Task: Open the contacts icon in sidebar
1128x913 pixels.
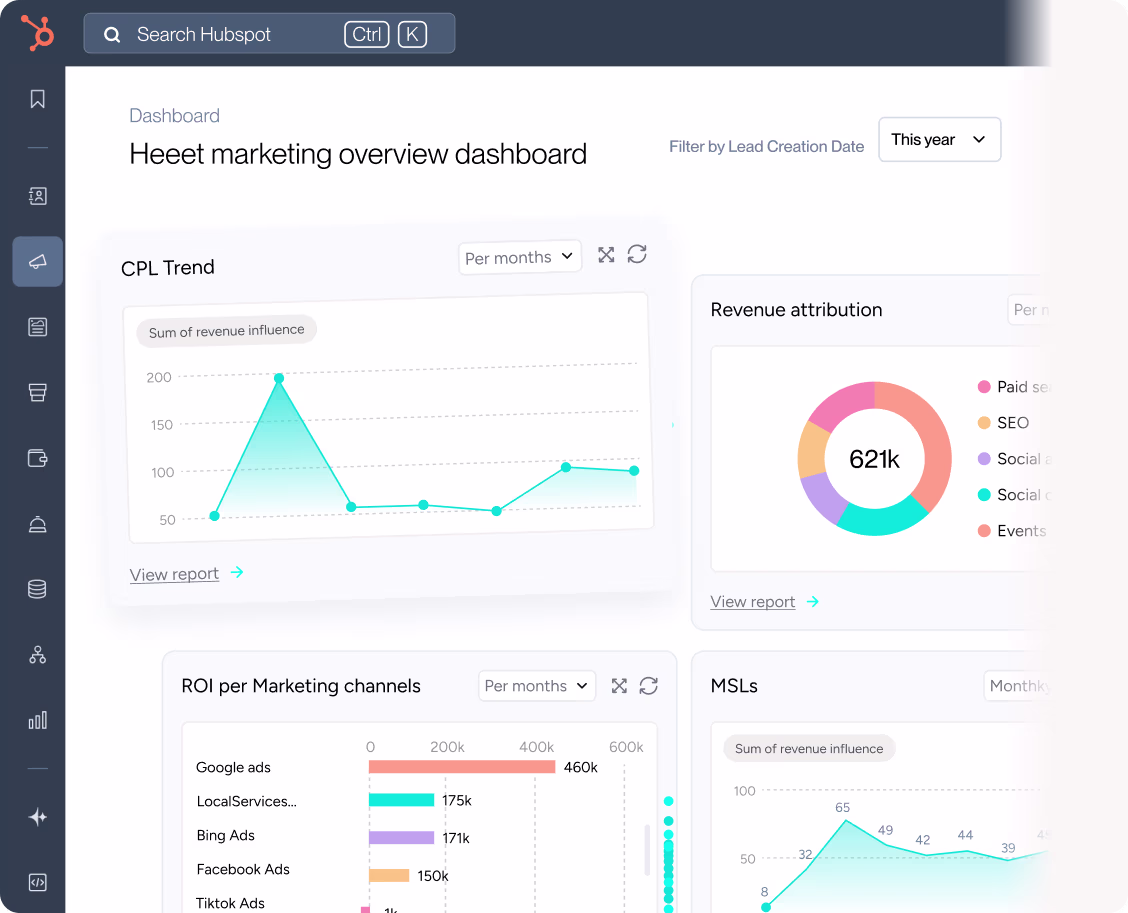Action: tap(37, 196)
